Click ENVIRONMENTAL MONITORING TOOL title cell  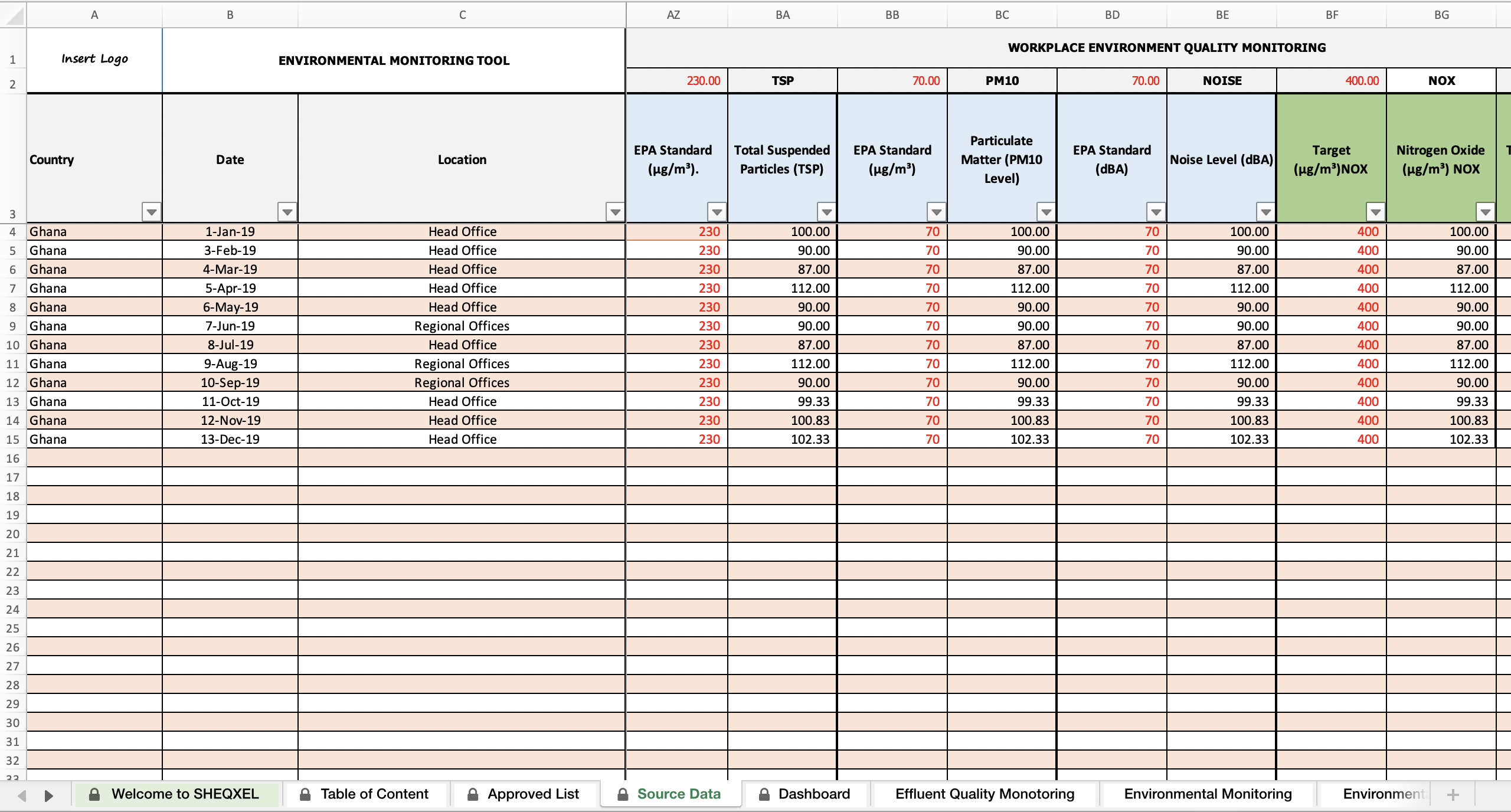tap(394, 60)
